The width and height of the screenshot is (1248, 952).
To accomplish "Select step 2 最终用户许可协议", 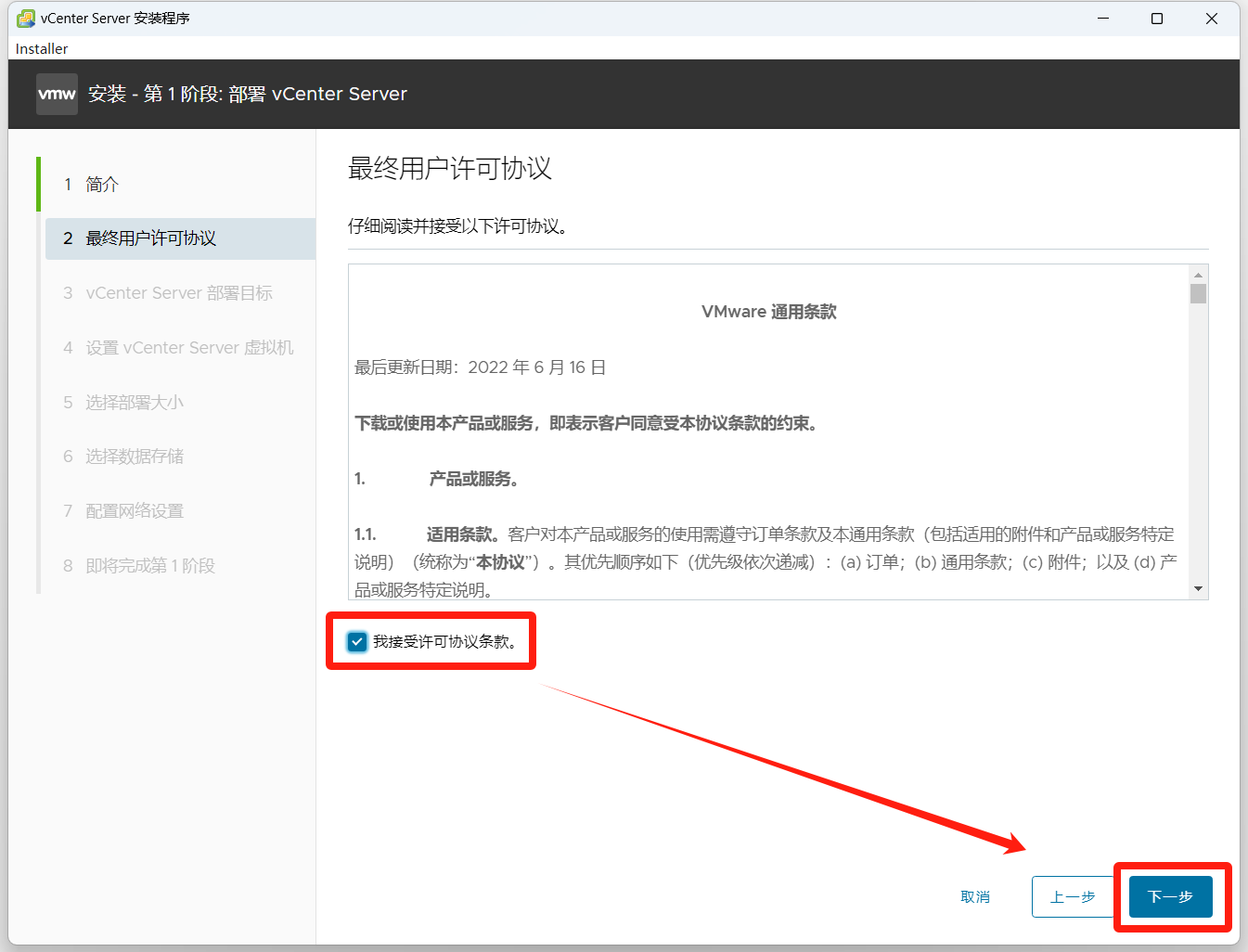I will pos(150,238).
